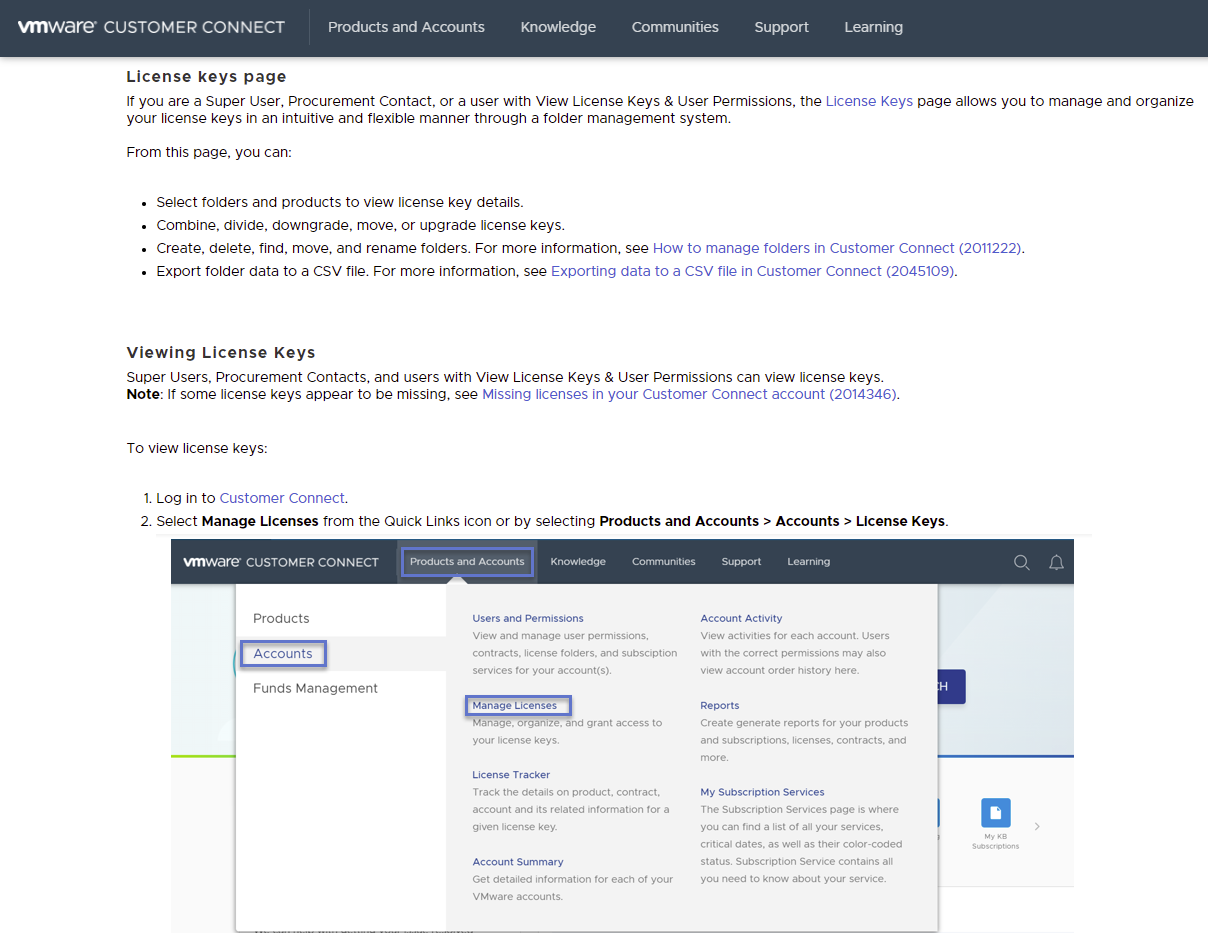The width and height of the screenshot is (1208, 938).
Task: Click highlighted Manage Licenses in embedded menu
Action: (517, 706)
